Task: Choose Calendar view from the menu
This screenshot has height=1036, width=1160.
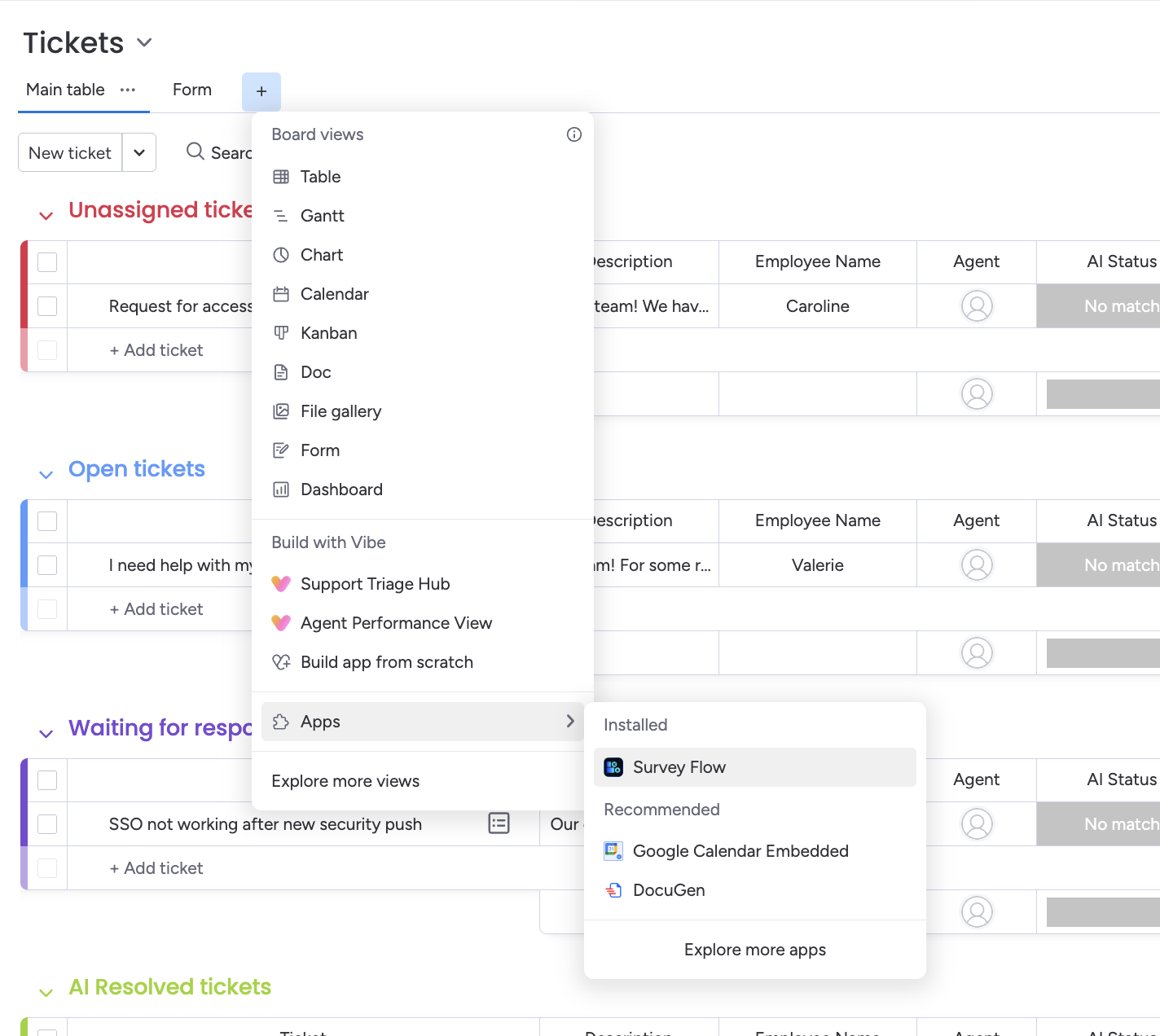Action: pos(423,294)
